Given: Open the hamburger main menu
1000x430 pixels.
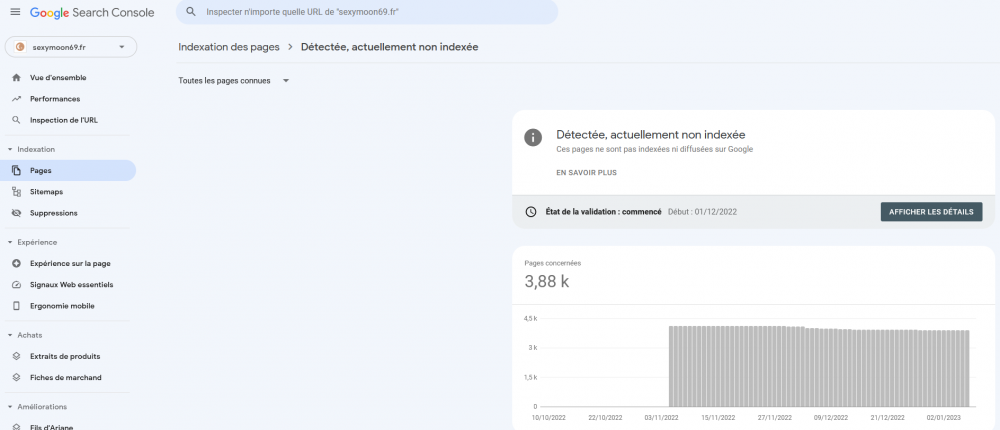Looking at the screenshot, I should pos(15,12).
